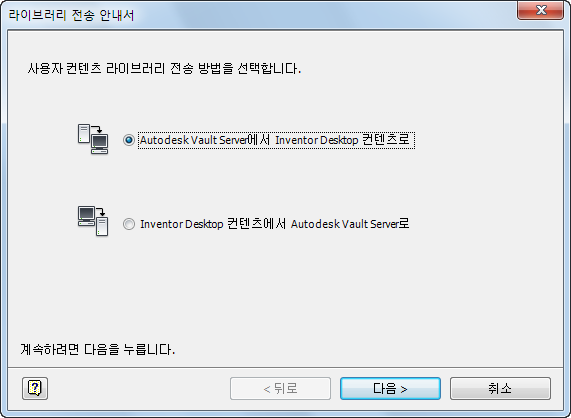Select Autodesk Vault Server에서 Inventor Desktop radio button

(x=129, y=140)
